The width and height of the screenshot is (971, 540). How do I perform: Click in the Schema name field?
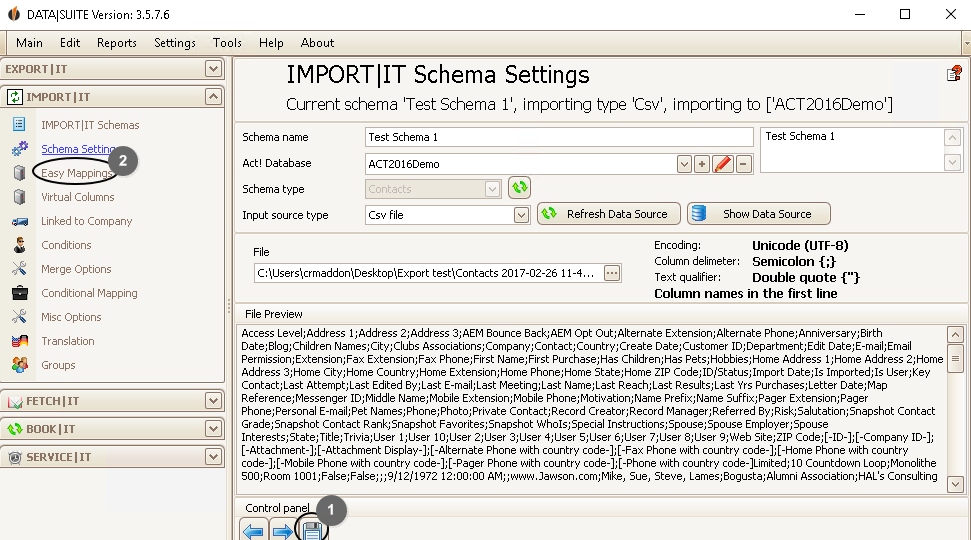pyautogui.click(x=559, y=137)
